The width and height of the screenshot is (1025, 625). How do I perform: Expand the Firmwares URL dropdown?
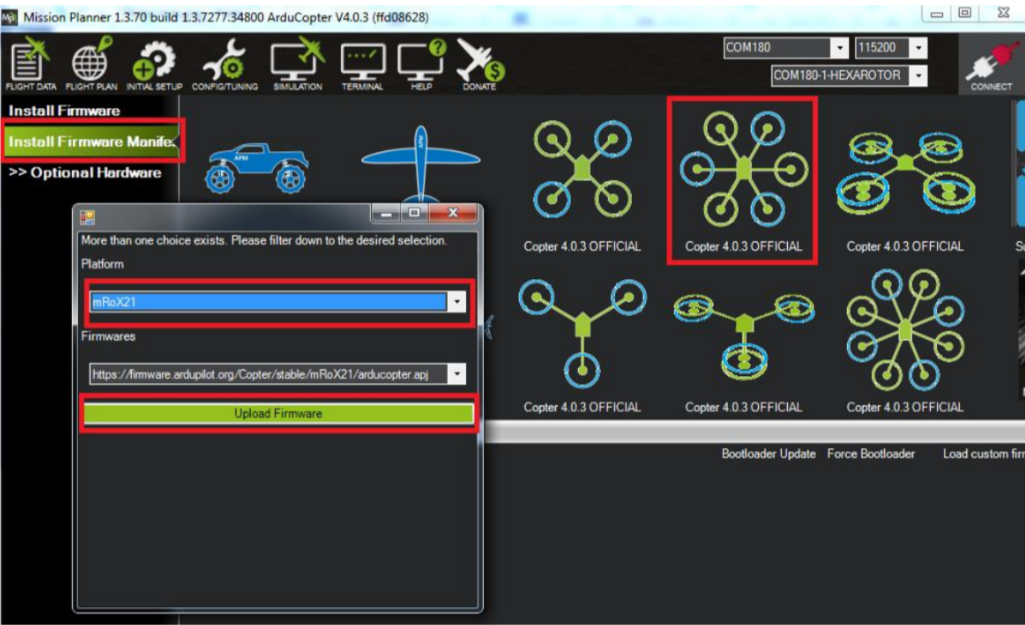click(x=457, y=374)
